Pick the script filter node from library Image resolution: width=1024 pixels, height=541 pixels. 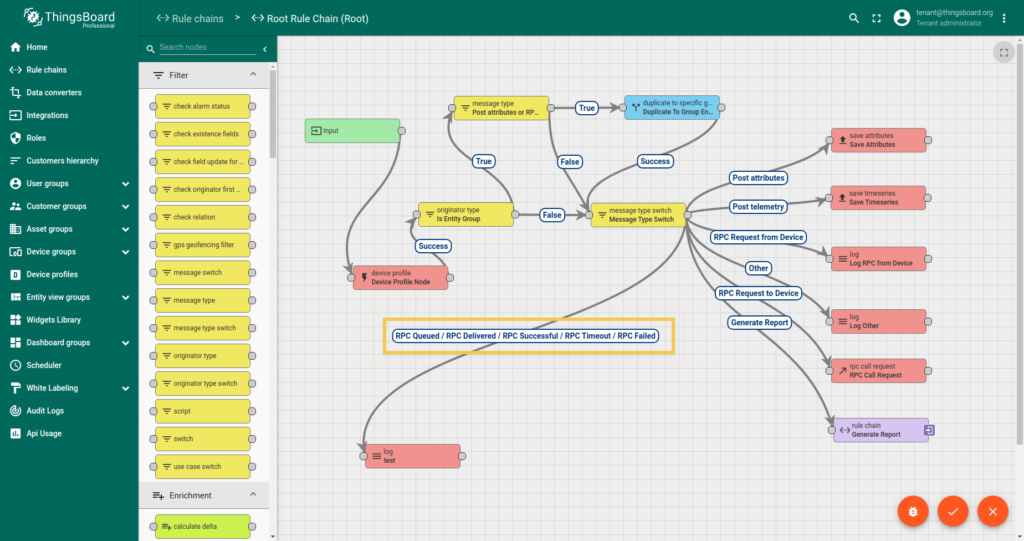click(204, 411)
